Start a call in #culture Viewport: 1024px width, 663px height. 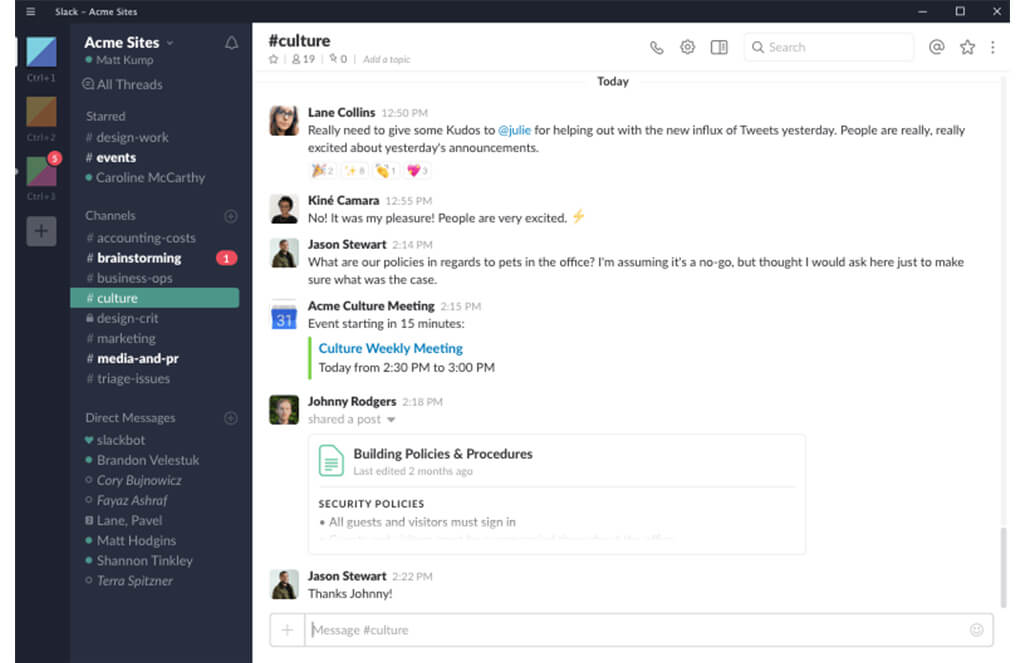pos(656,47)
